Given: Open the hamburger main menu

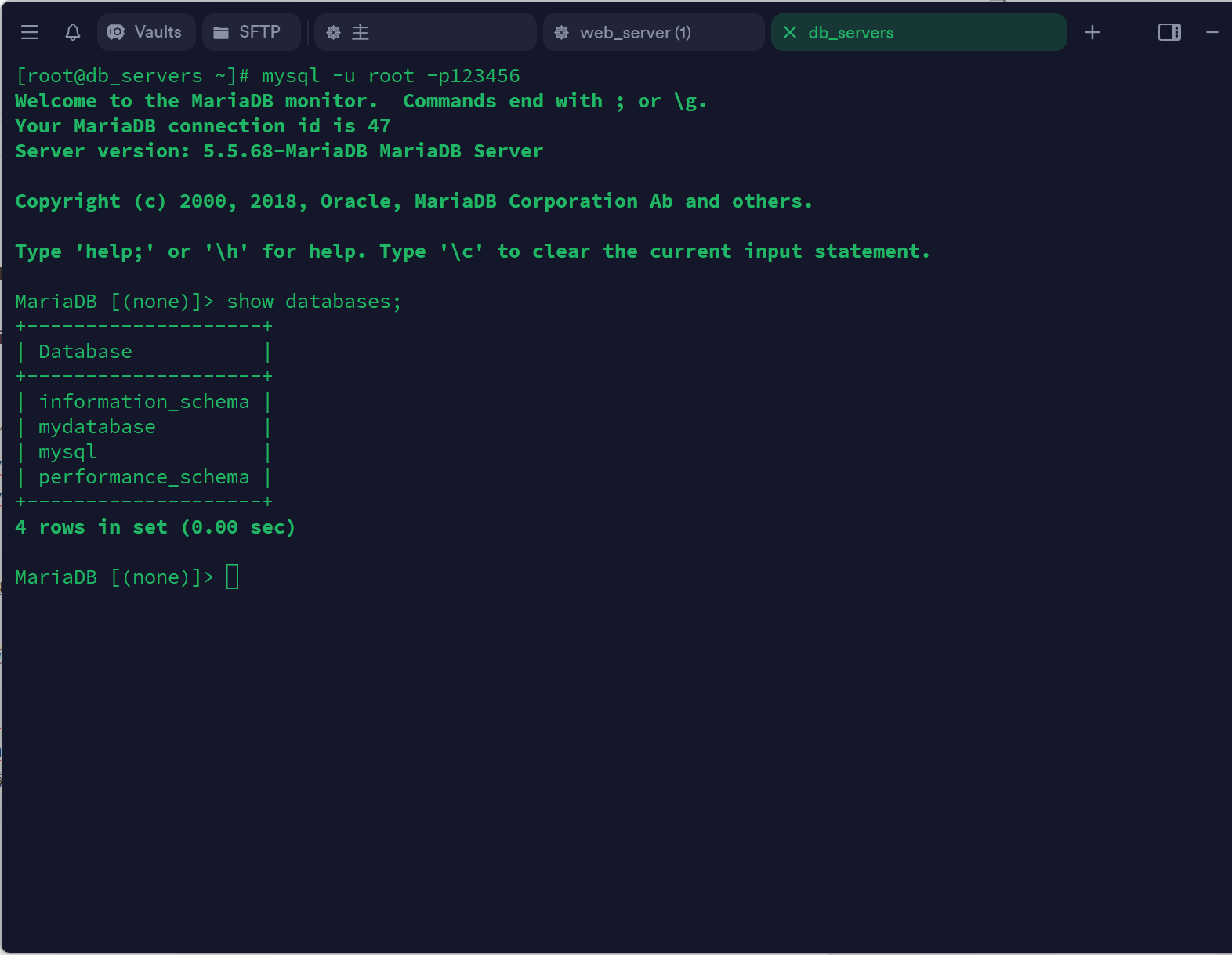Looking at the screenshot, I should [30, 32].
